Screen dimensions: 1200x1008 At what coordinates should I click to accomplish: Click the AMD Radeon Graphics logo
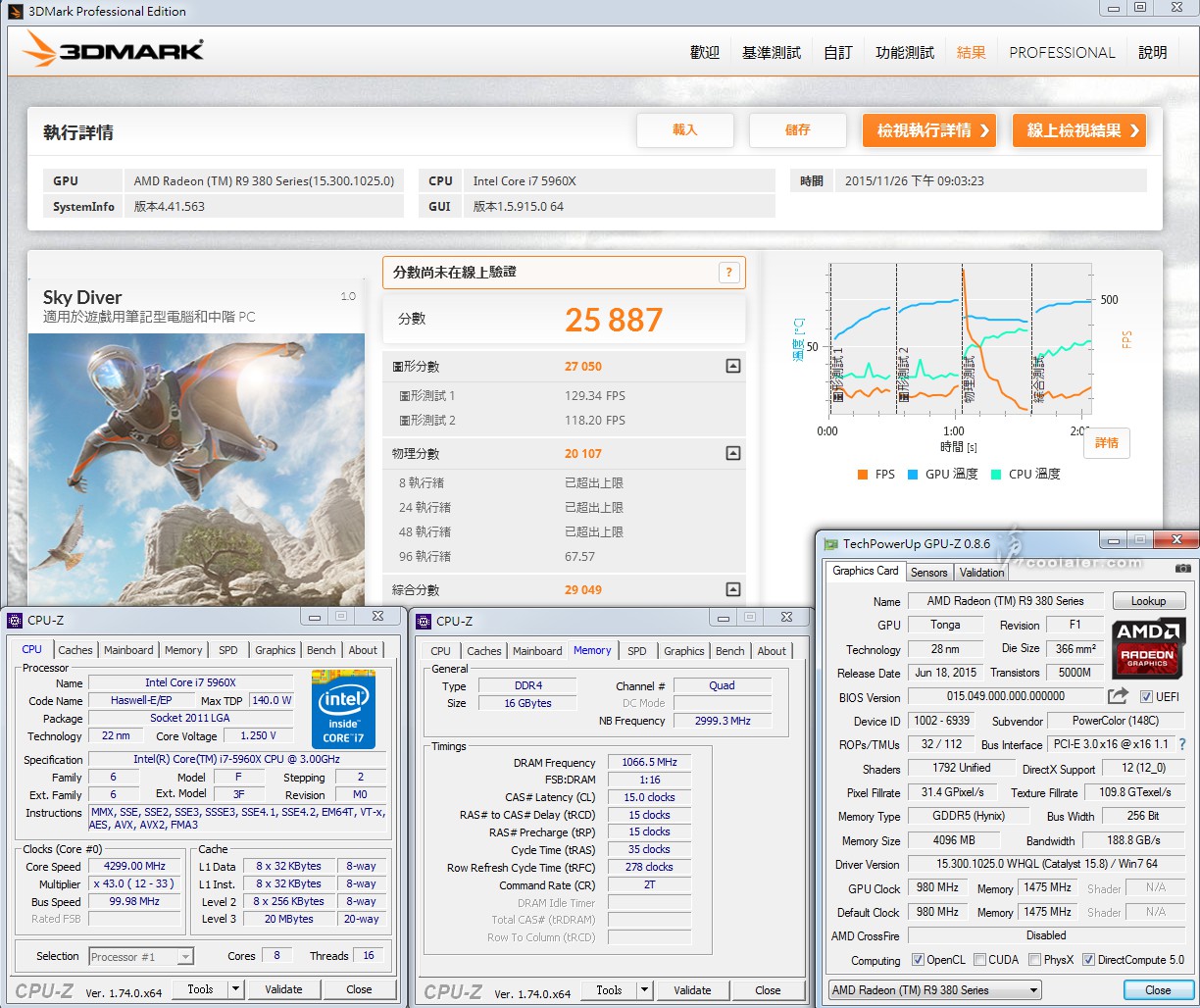click(x=1148, y=648)
